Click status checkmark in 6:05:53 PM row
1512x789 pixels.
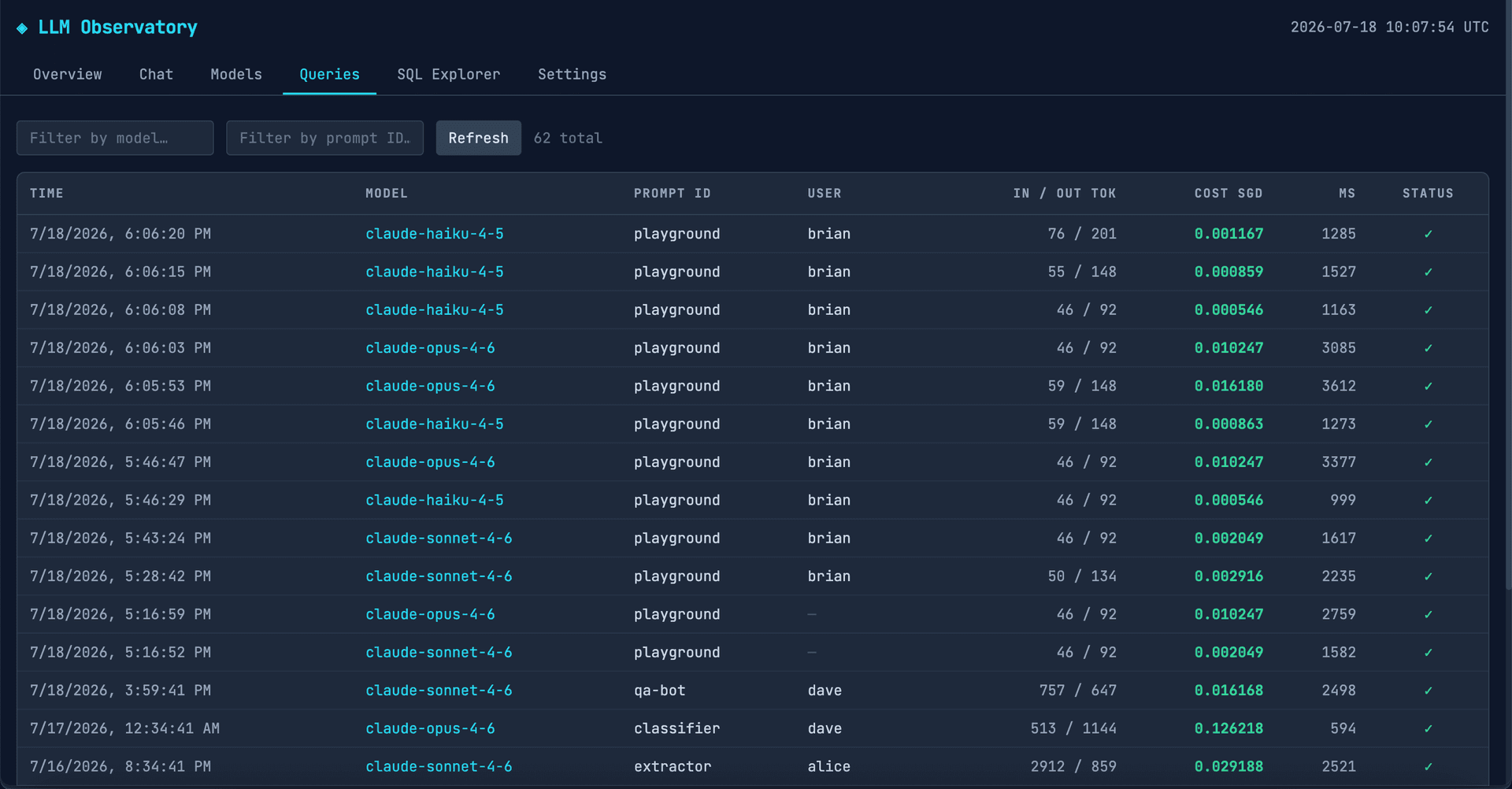1428,386
